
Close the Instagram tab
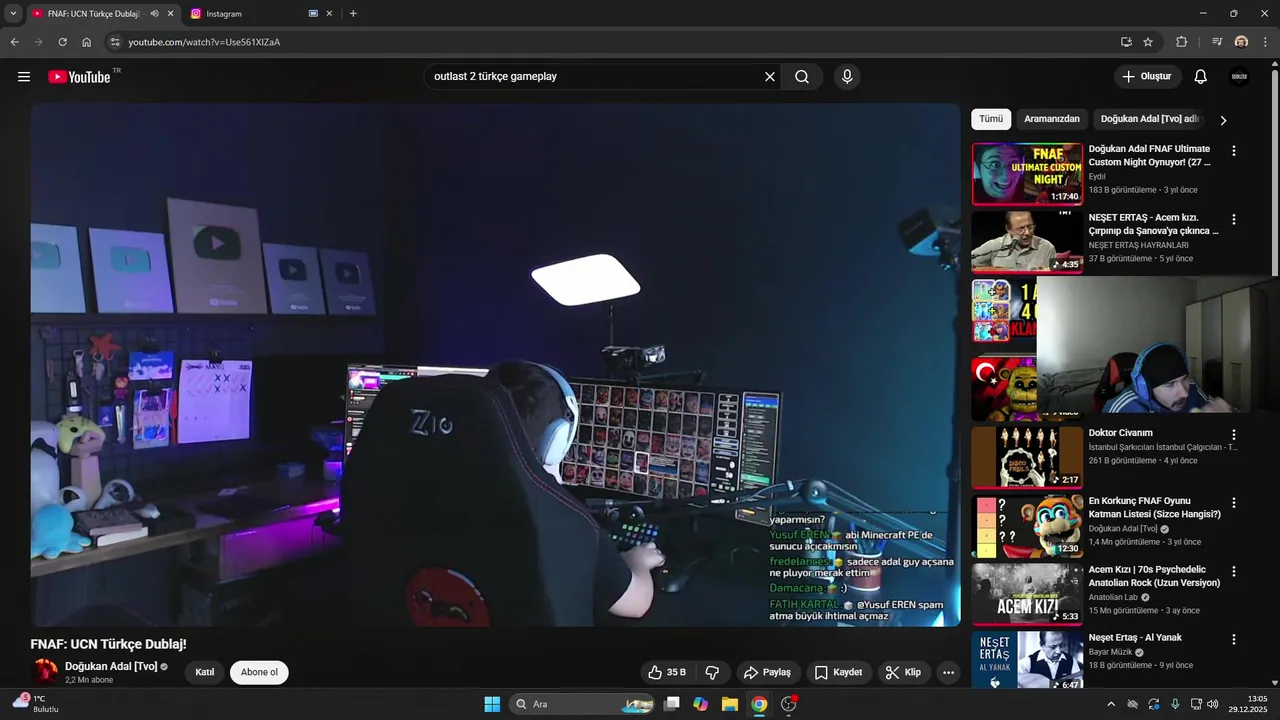[x=329, y=14]
